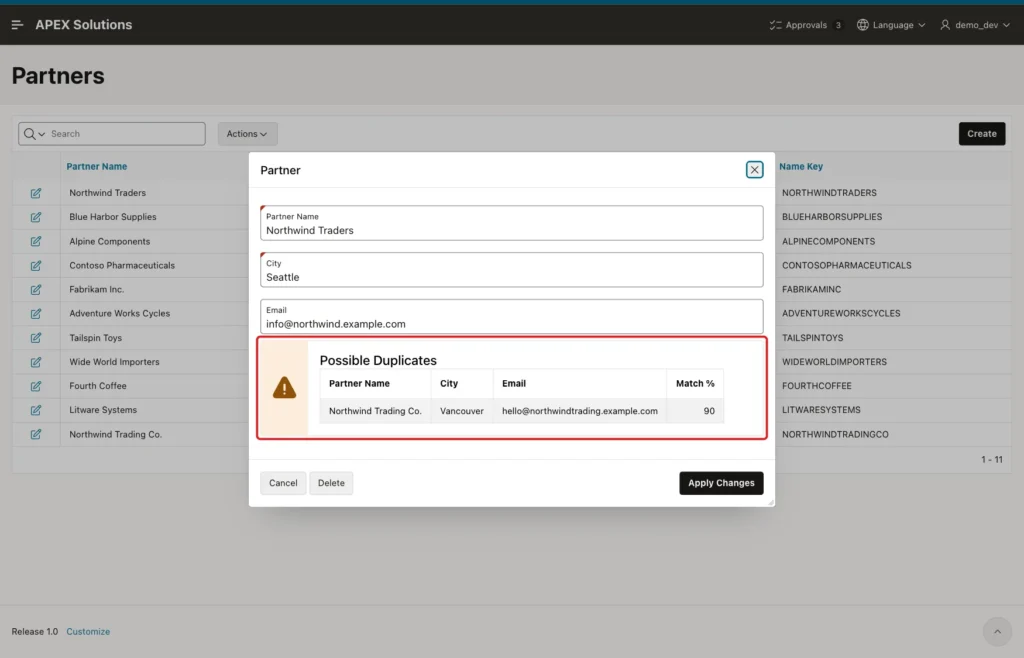Edit the Tailspin Toys row
Image resolution: width=1024 pixels, height=658 pixels.
coord(36,338)
